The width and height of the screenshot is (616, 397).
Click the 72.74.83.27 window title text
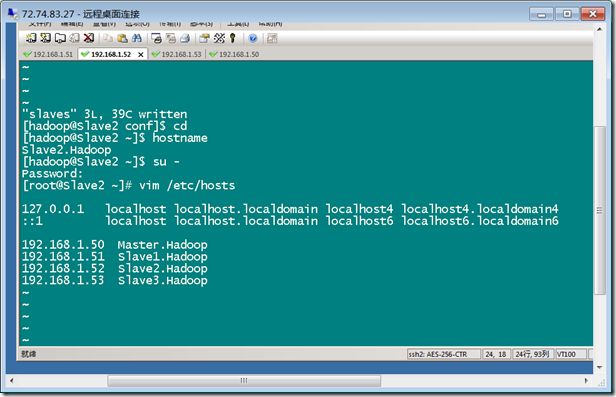pyautogui.click(x=81, y=14)
